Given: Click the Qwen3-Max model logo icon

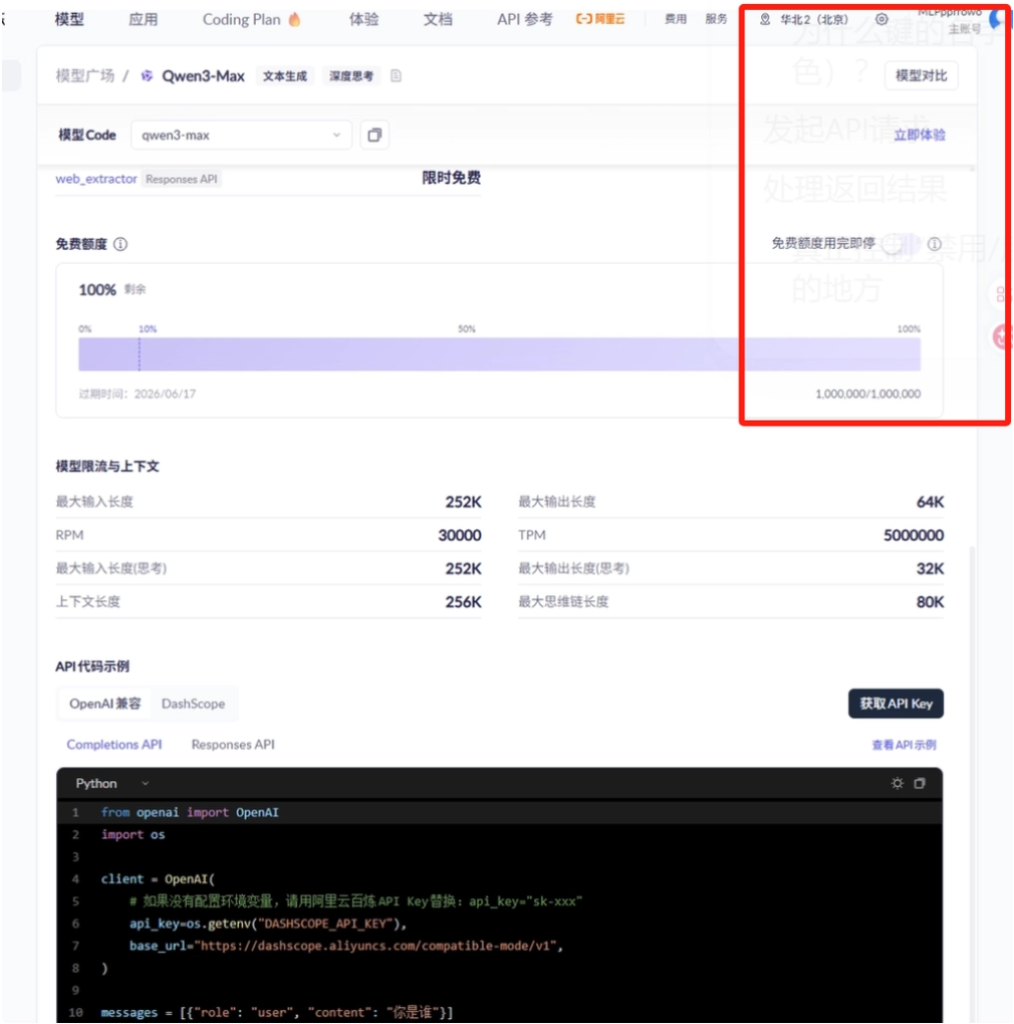Looking at the screenshot, I should [x=147, y=76].
